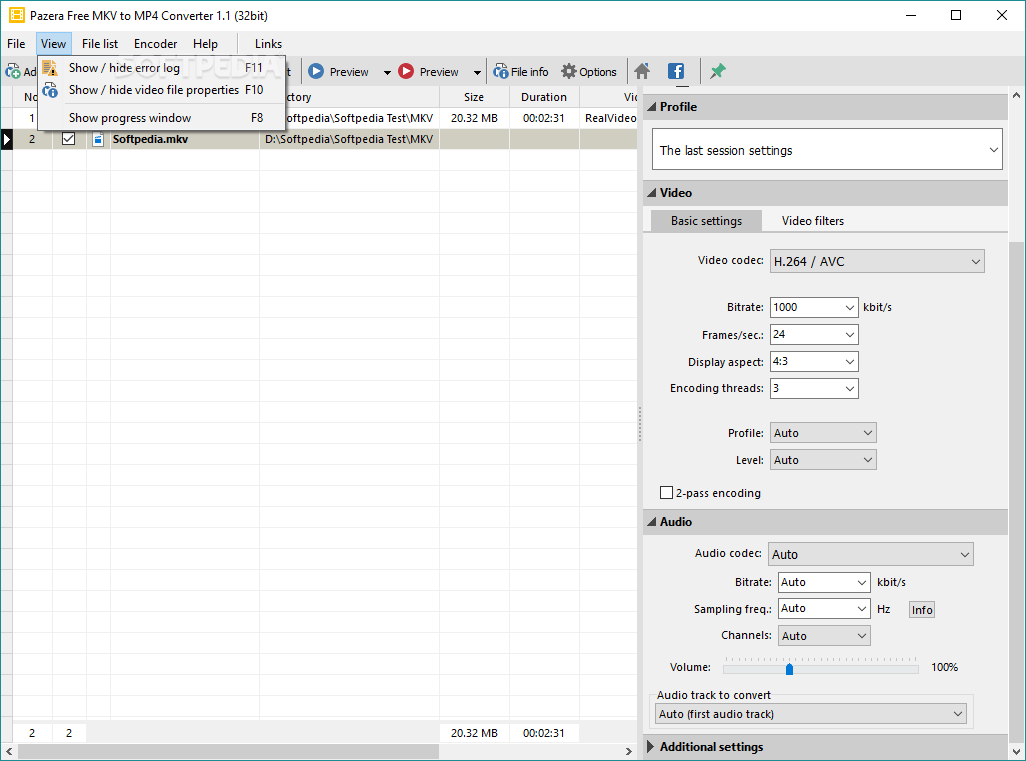The width and height of the screenshot is (1026, 761).
Task: Uncheck the Softpedia.mkv row checkbox
Action: click(x=68, y=139)
